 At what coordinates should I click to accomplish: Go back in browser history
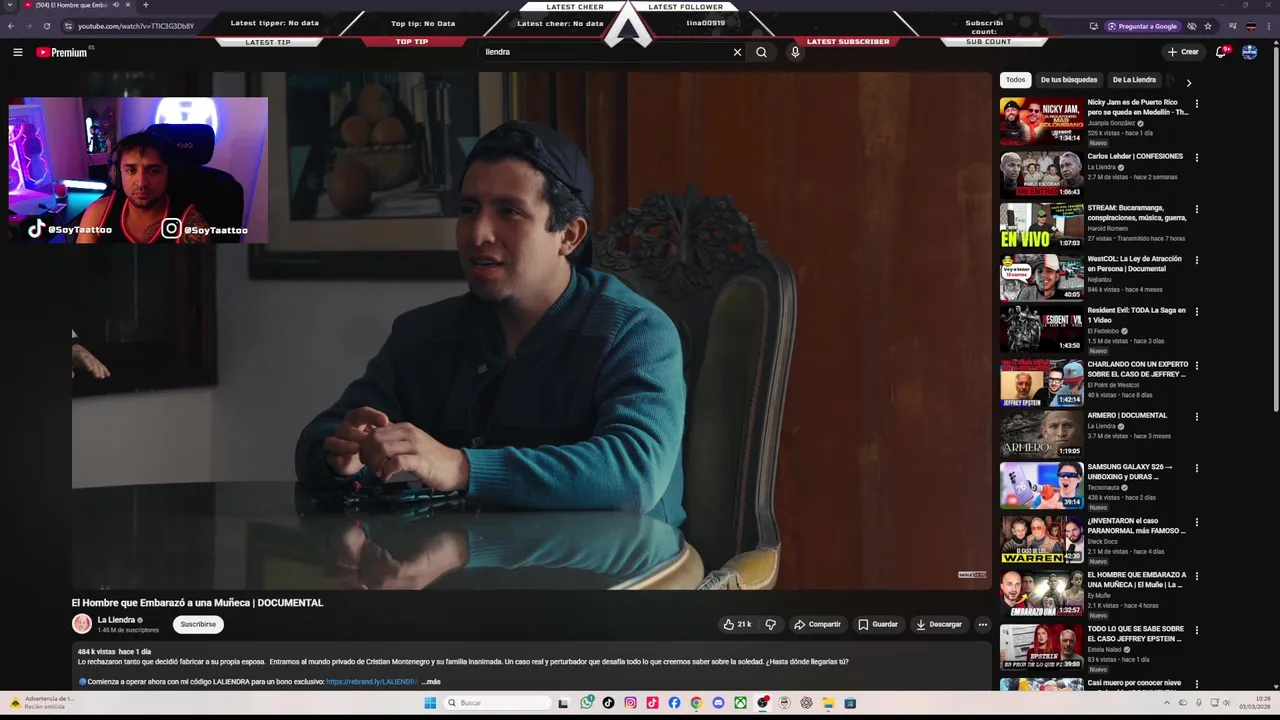click(x=10, y=26)
